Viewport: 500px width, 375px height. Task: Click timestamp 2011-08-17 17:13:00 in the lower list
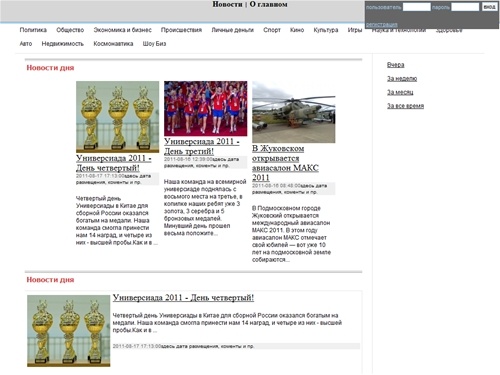(x=137, y=346)
